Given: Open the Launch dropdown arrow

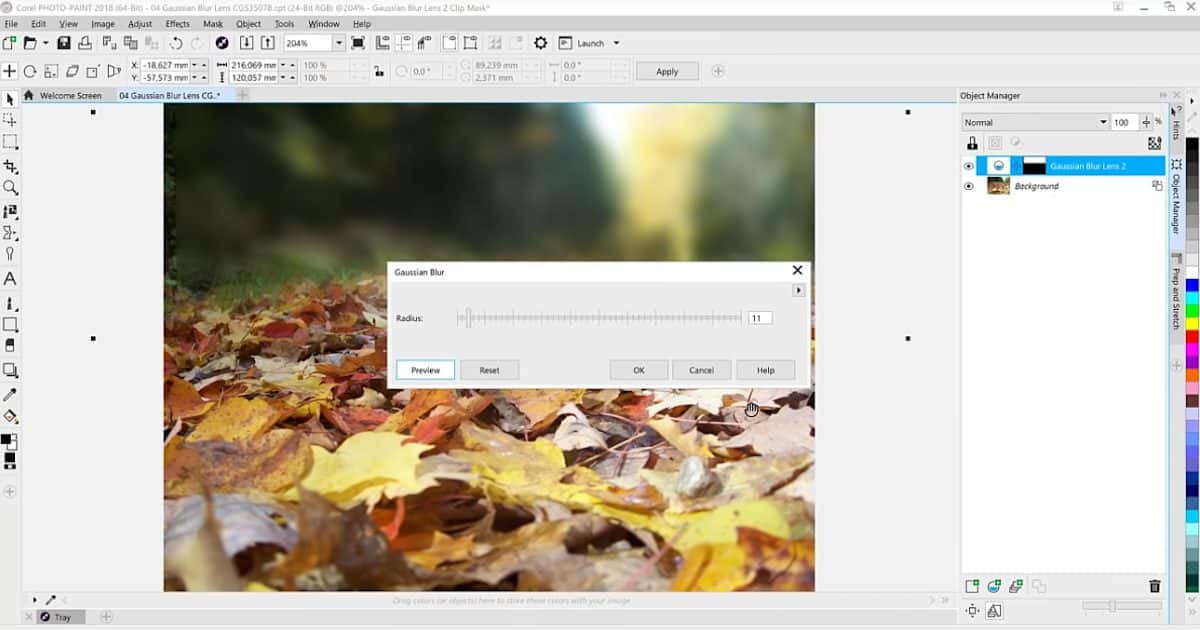Looking at the screenshot, I should tap(616, 43).
